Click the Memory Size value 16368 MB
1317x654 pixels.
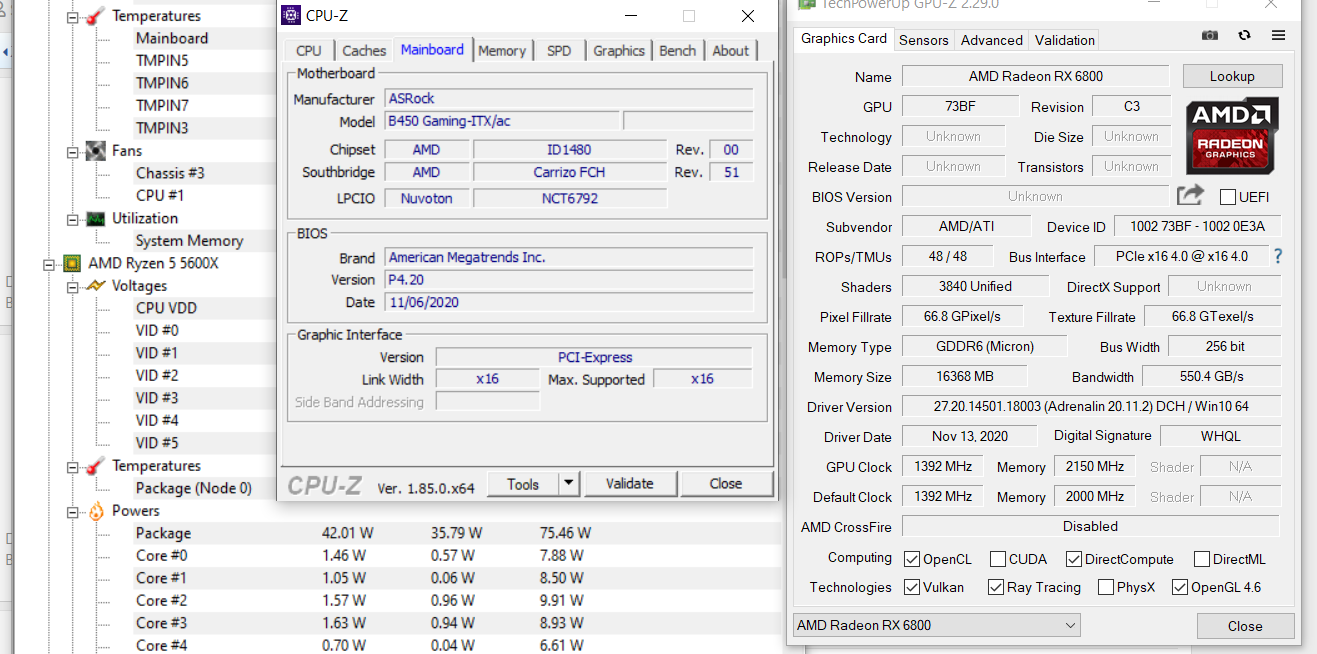click(x=964, y=376)
